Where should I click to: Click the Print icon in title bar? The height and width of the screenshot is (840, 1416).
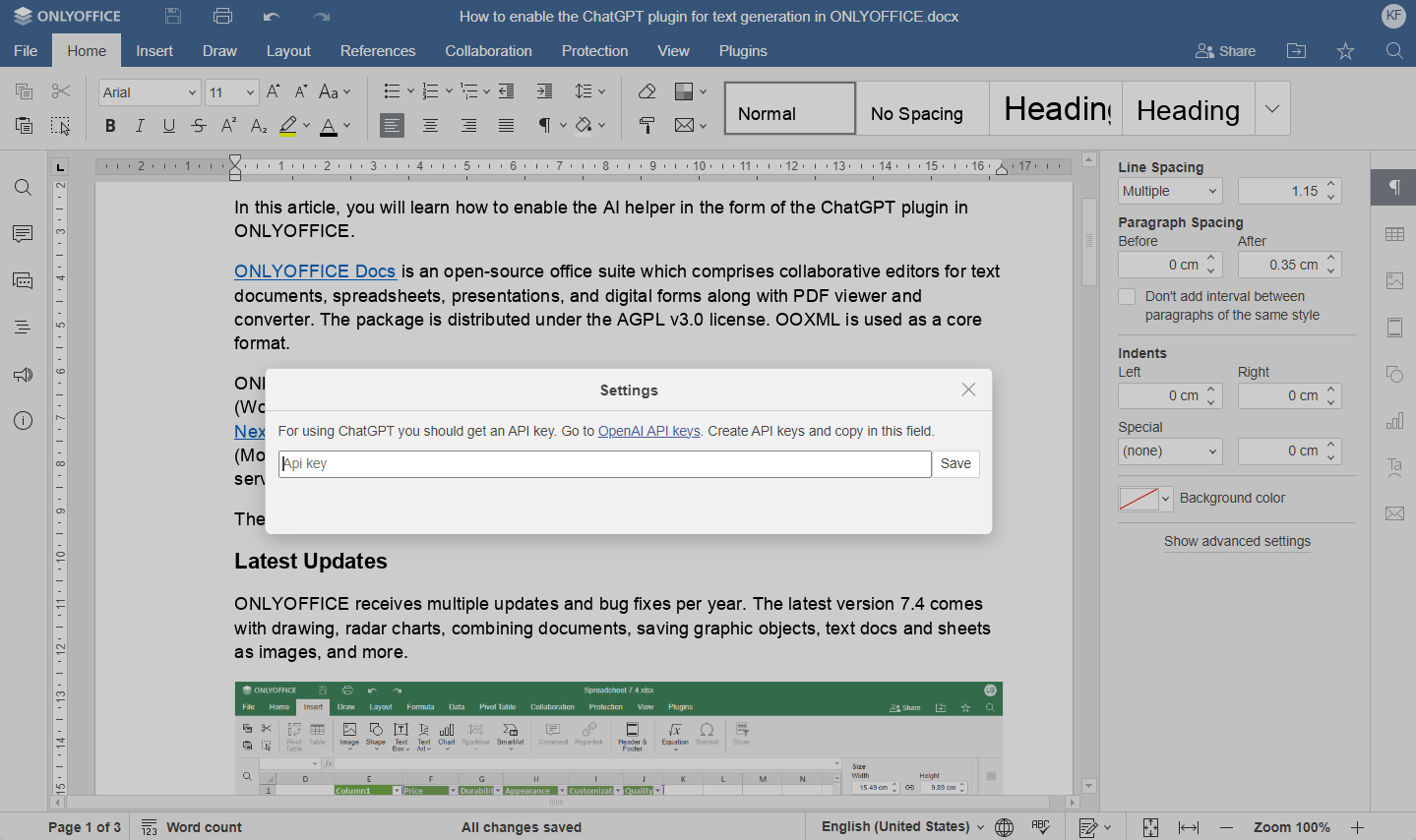click(x=223, y=16)
